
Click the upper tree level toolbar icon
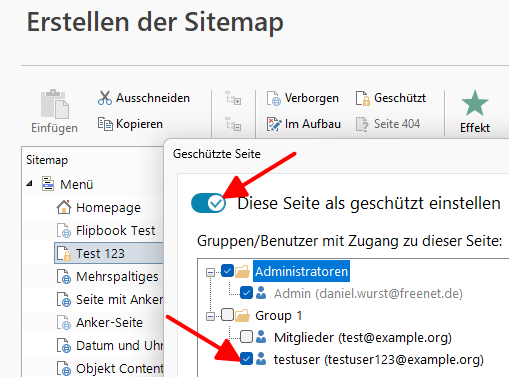[233, 98]
